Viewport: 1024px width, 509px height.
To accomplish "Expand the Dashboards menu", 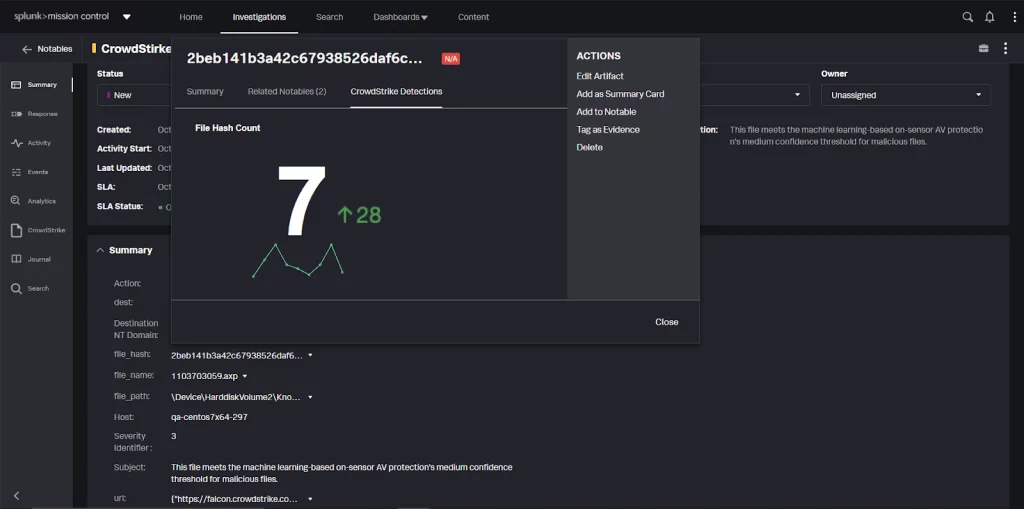I will click(400, 17).
